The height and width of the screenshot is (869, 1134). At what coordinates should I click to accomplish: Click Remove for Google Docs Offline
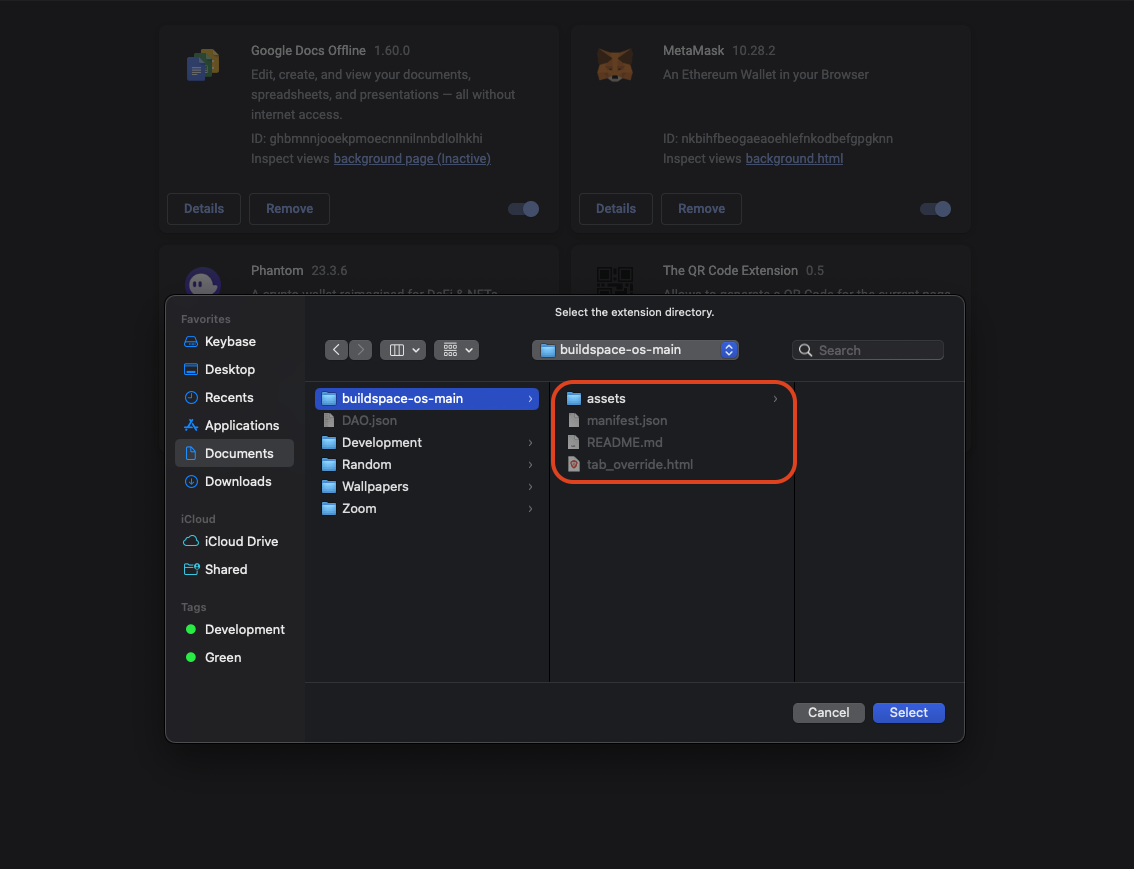tap(289, 209)
